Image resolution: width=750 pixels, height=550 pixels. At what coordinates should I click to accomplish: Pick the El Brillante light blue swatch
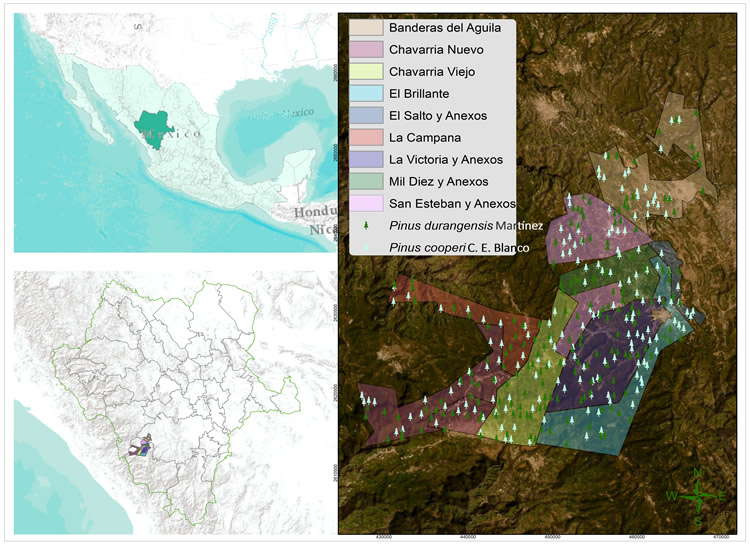[x=365, y=94]
